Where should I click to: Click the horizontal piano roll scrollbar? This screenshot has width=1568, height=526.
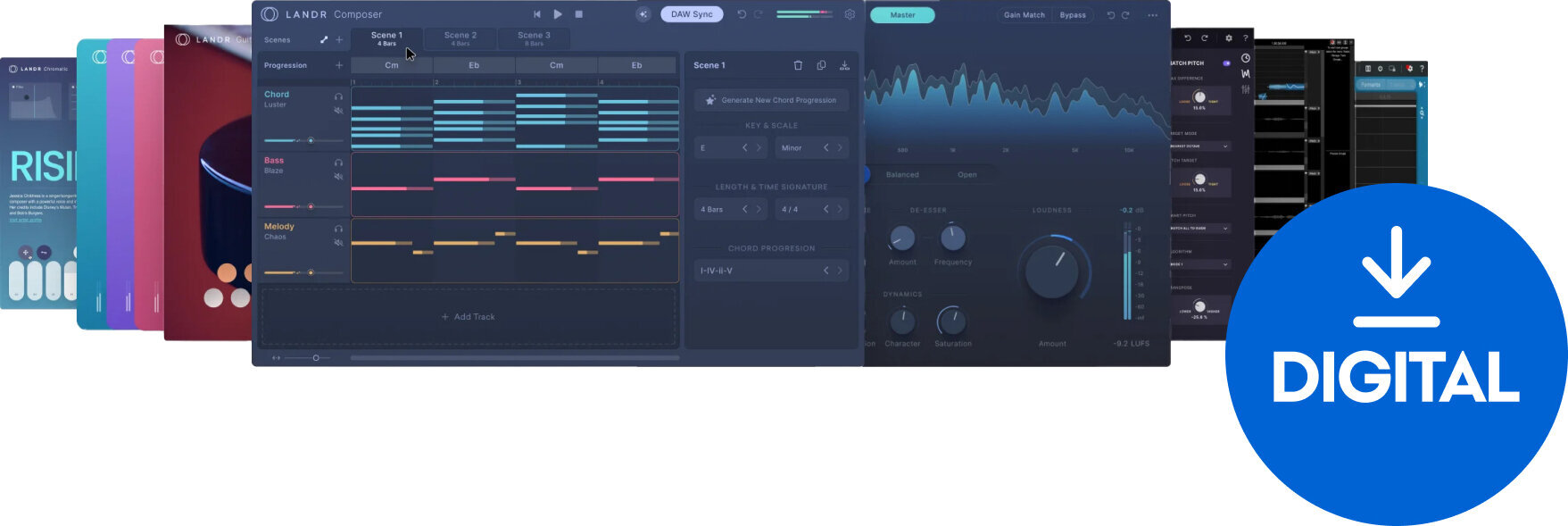(515, 358)
